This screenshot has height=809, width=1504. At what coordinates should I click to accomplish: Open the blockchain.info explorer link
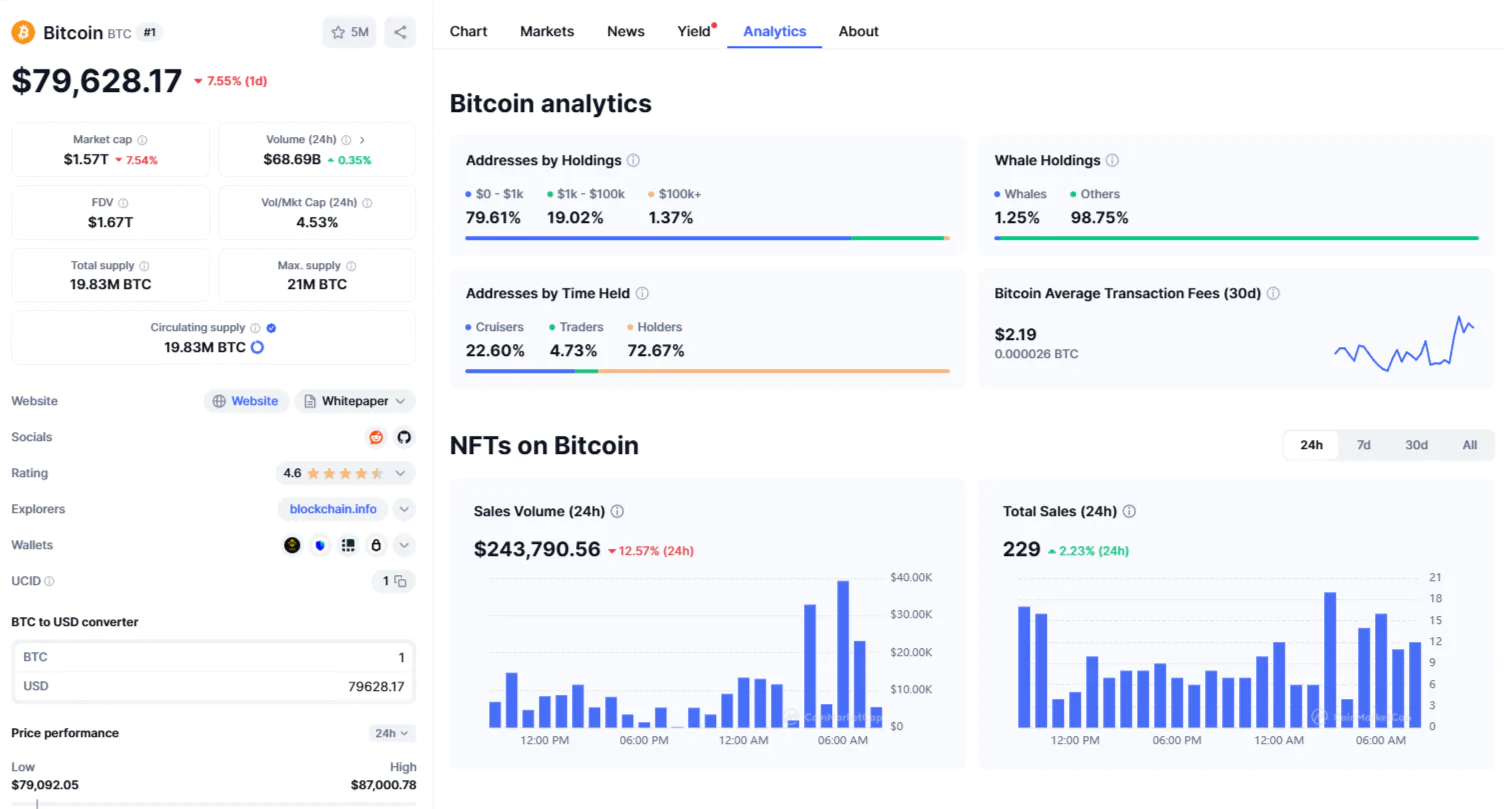coord(333,509)
